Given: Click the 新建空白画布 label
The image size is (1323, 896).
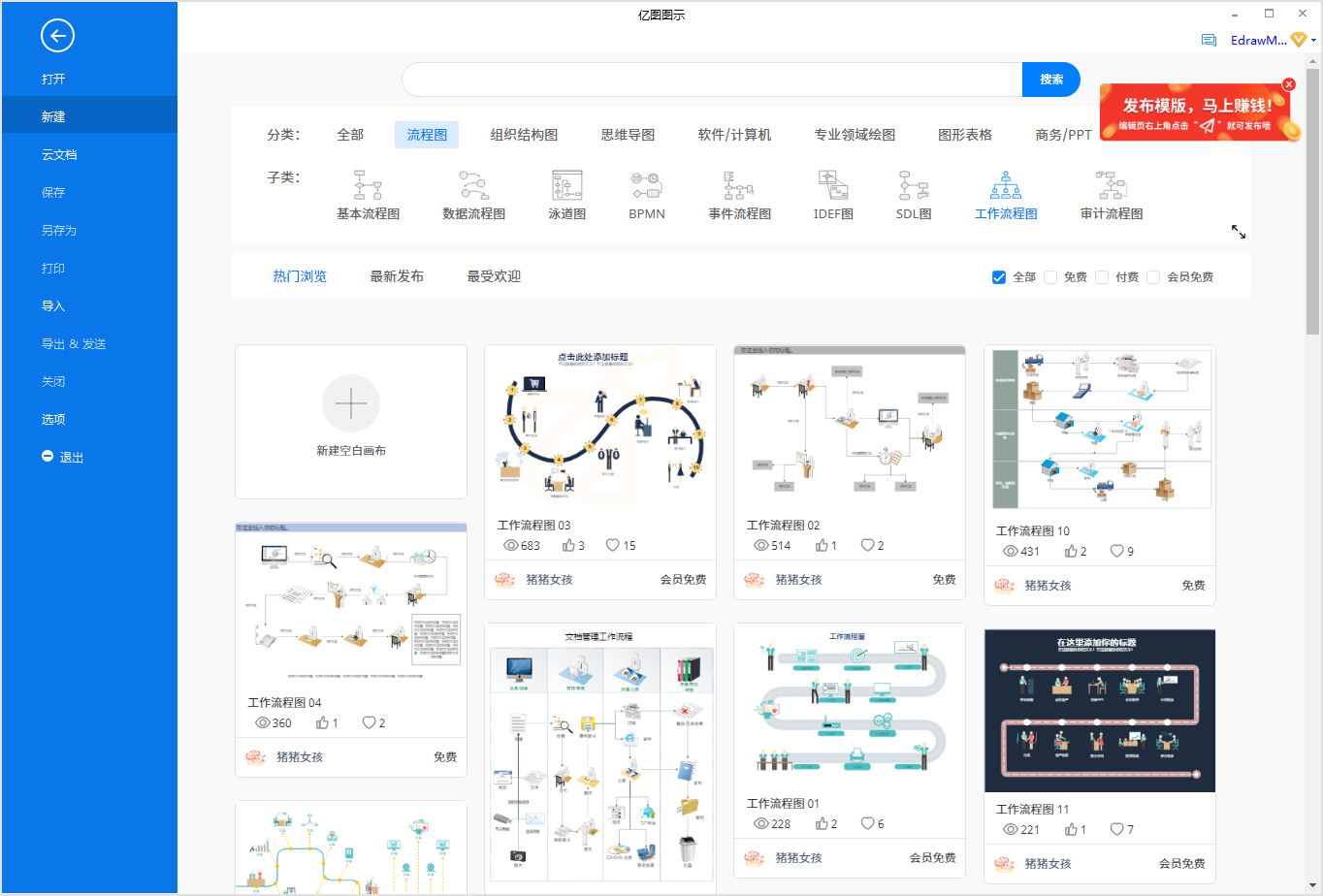Looking at the screenshot, I should pos(351,451).
